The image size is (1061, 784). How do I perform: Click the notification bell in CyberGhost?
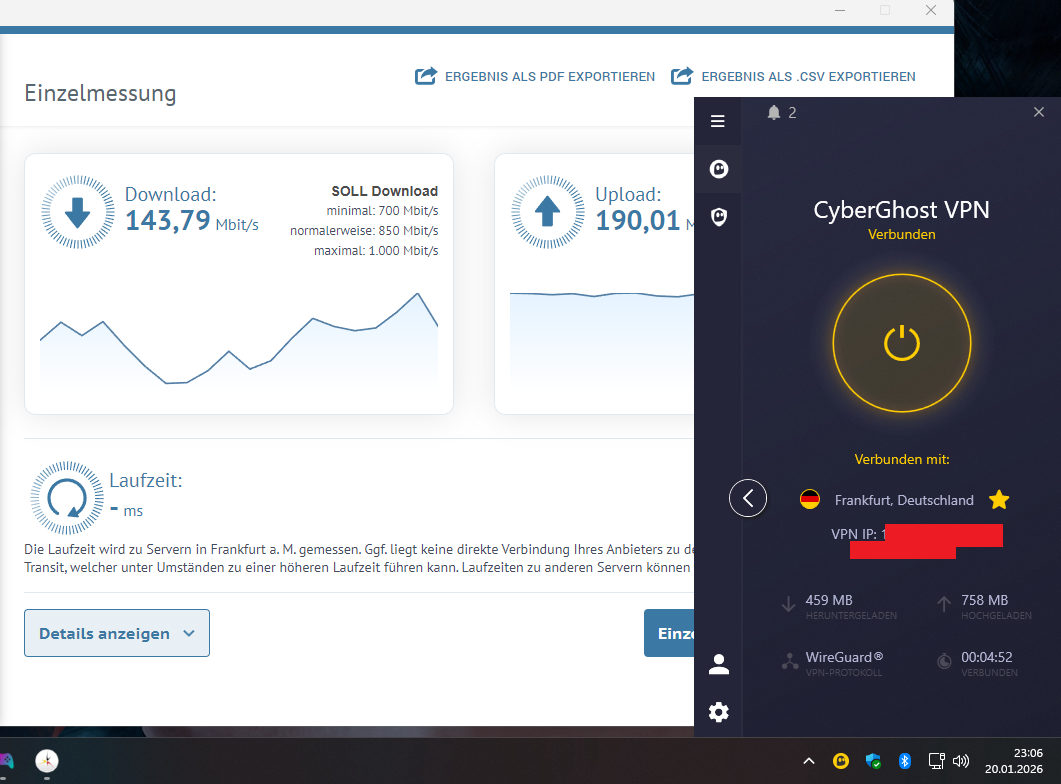point(774,112)
